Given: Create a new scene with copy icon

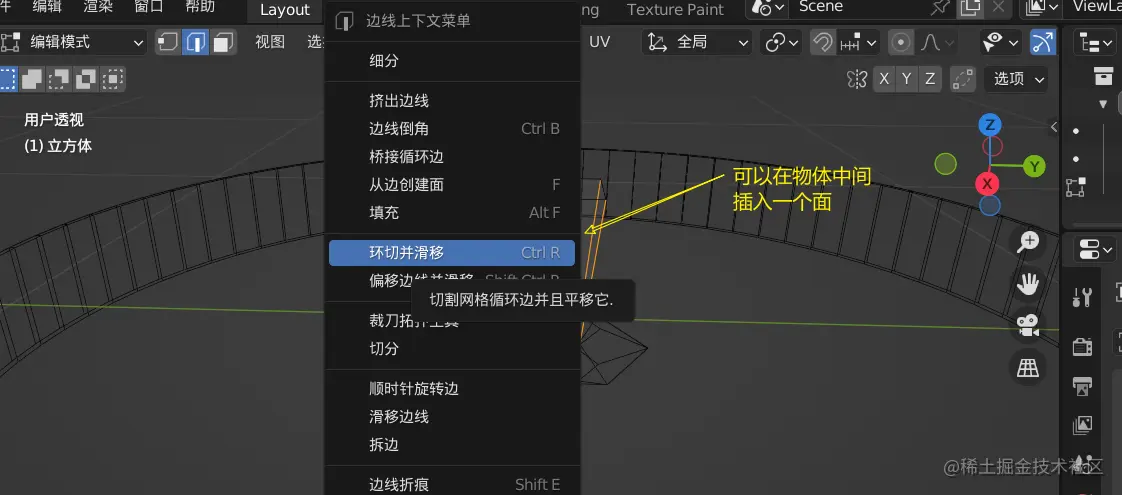Looking at the screenshot, I should (x=970, y=8).
